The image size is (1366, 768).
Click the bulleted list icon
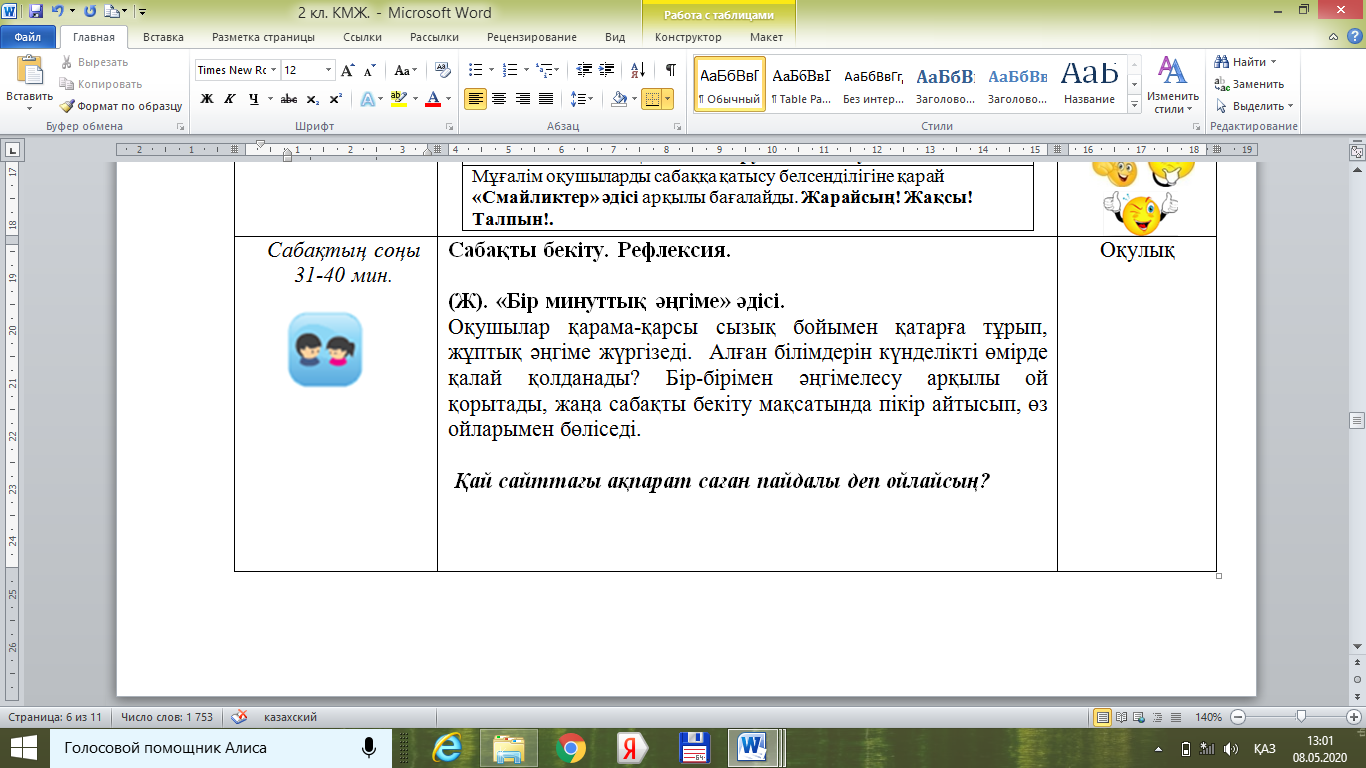(475, 70)
